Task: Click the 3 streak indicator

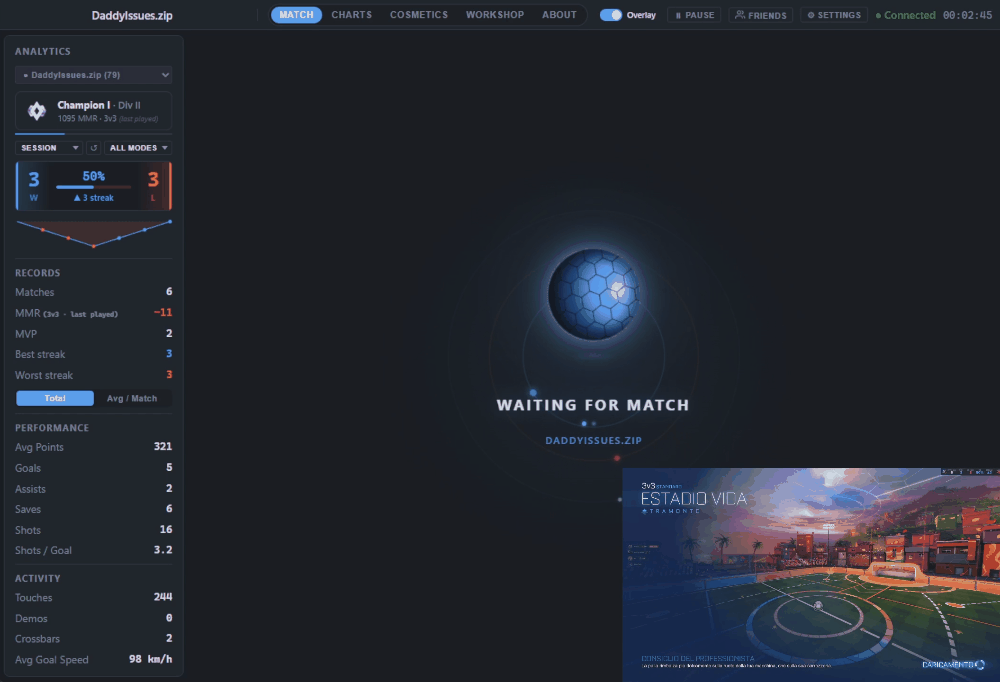Action: (x=94, y=198)
